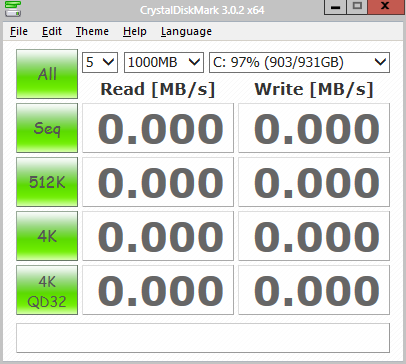Minimize the CrystalDiskMark window
This screenshot has height=364, width=406.
pos(336,7)
